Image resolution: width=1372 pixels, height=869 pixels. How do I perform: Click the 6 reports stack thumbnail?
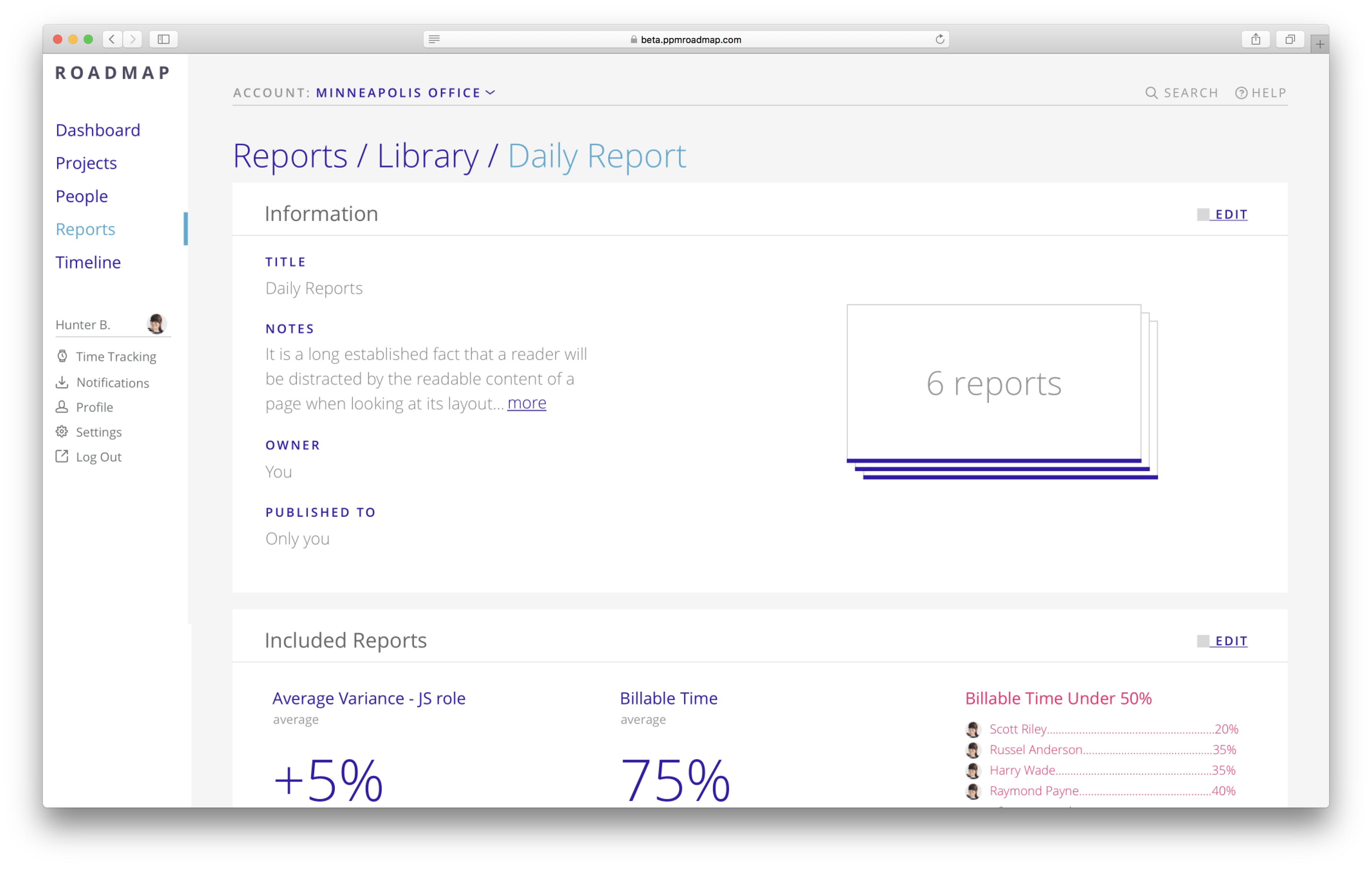(994, 383)
